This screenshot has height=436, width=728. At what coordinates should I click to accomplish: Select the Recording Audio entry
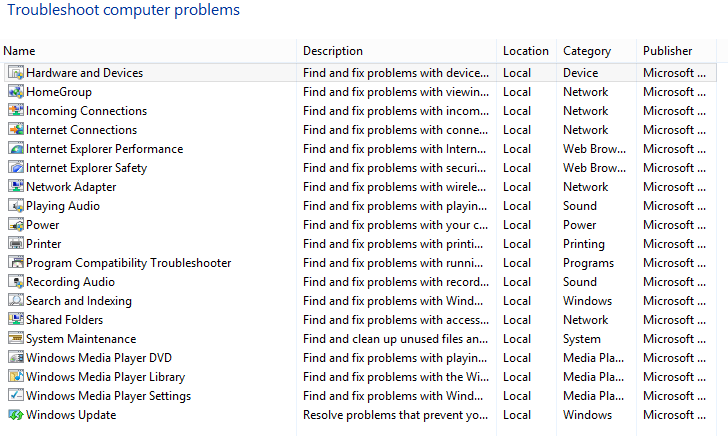point(71,282)
